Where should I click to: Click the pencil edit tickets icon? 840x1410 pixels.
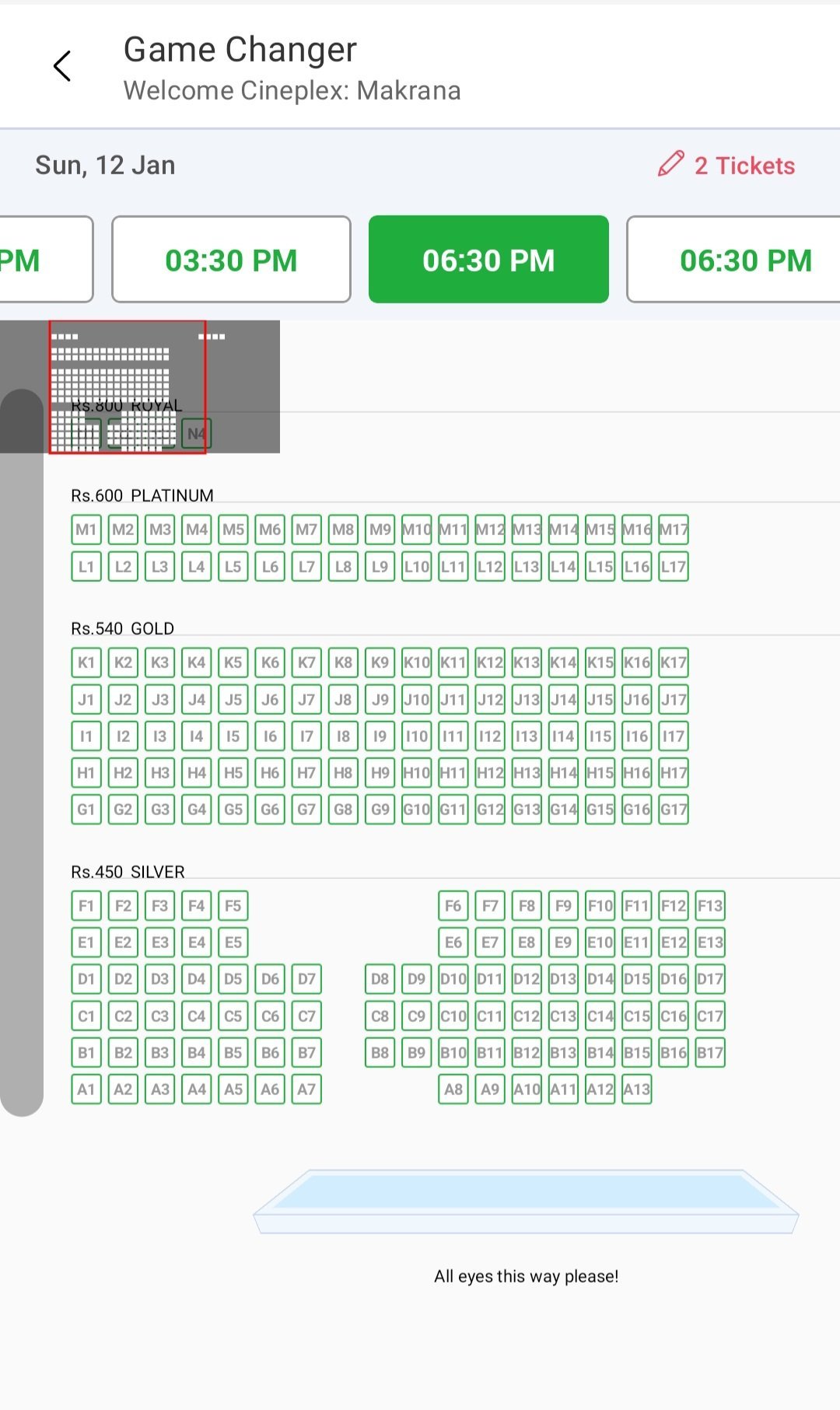pos(670,164)
